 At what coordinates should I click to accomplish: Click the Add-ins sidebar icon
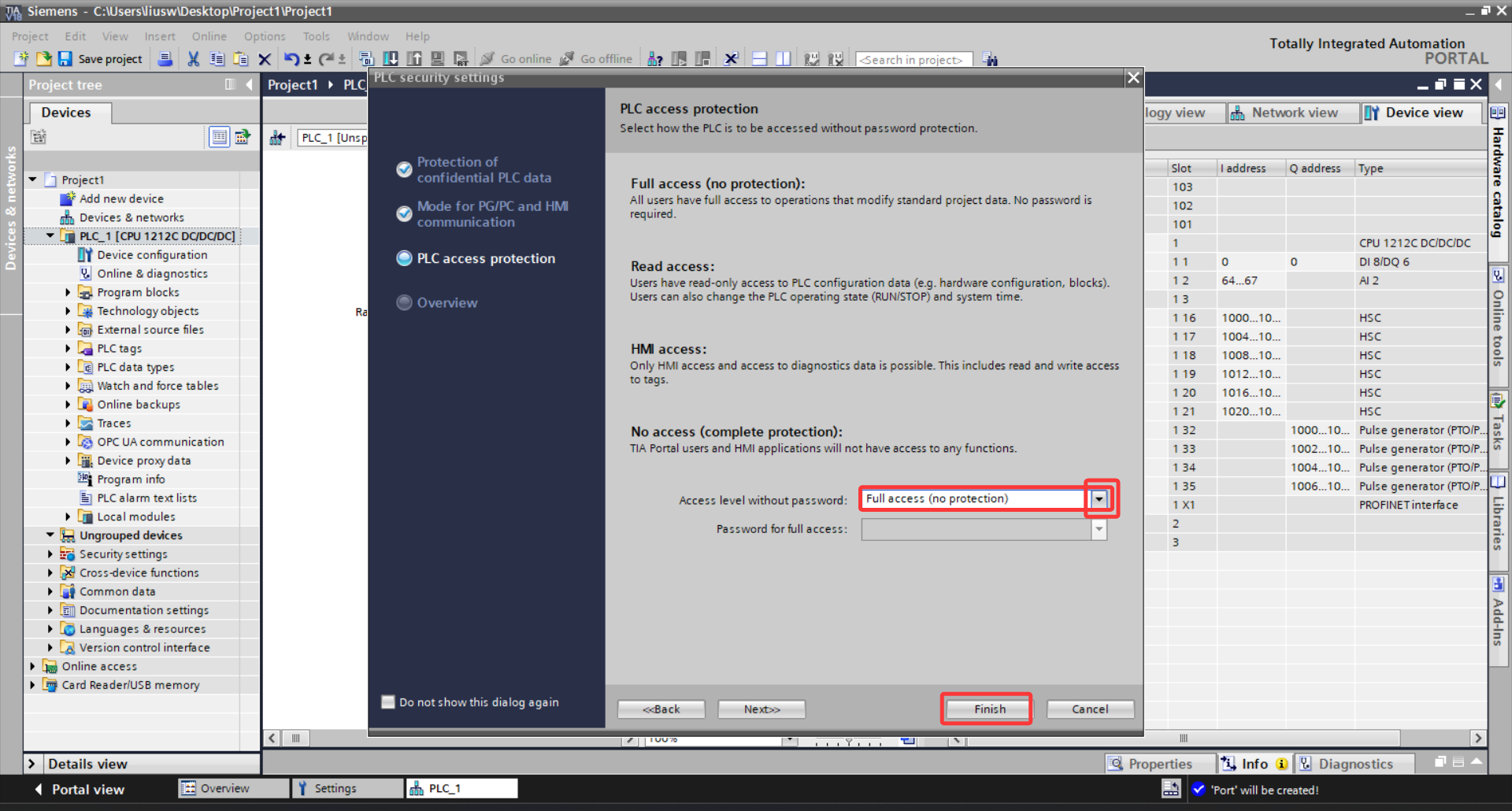[x=1498, y=584]
